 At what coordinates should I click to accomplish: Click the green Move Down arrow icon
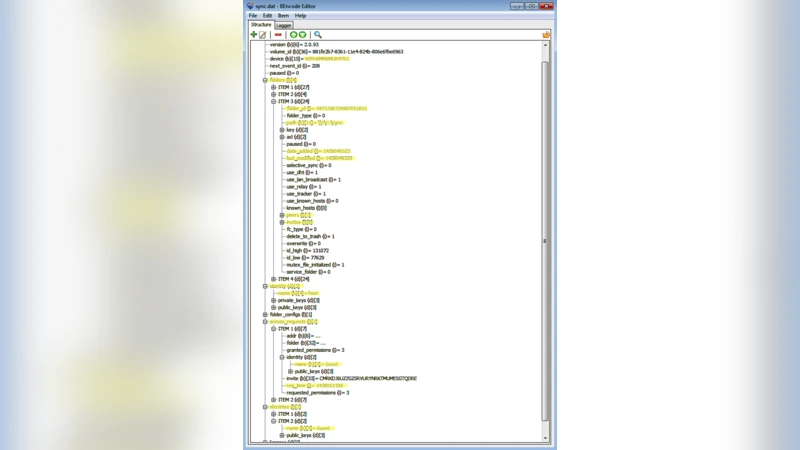302,35
